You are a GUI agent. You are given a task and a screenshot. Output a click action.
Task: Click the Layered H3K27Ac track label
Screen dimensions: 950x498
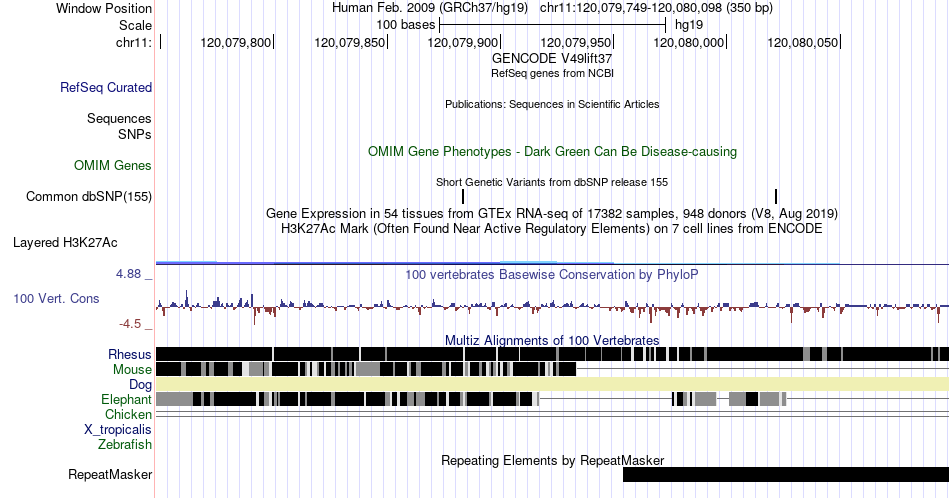point(65,242)
